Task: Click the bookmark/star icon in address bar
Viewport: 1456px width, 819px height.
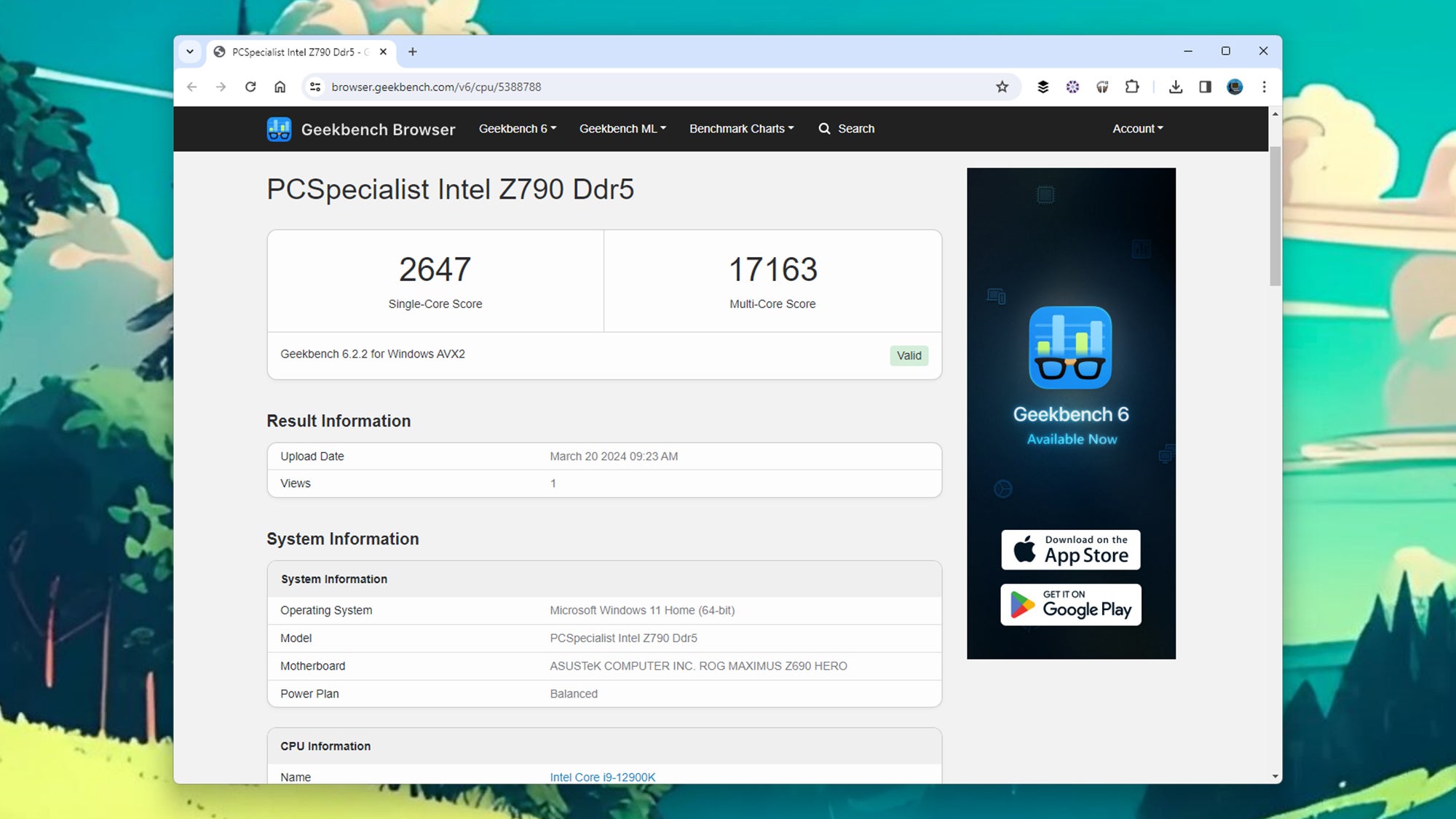Action: (1002, 87)
